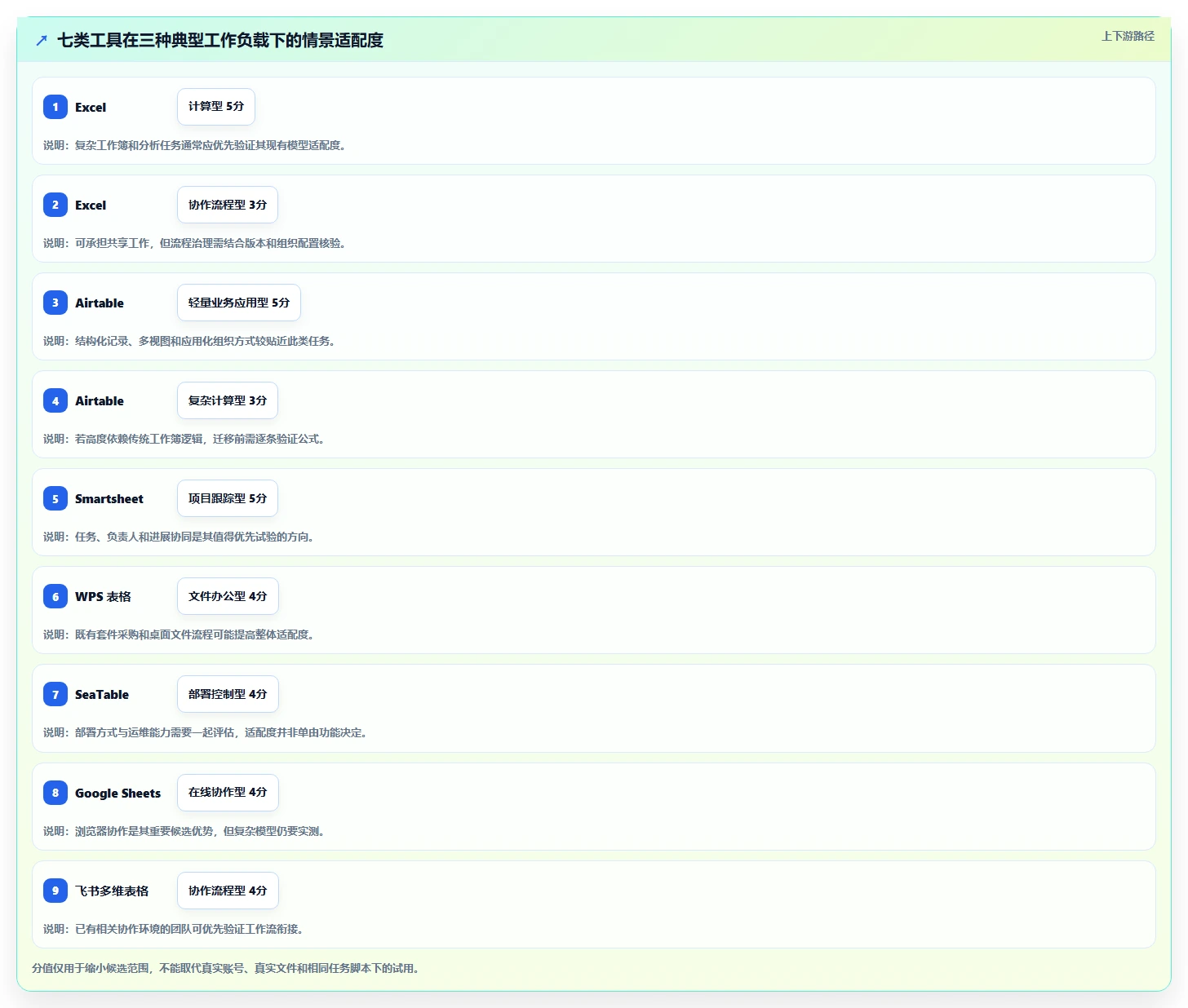Click the Airtable name in row 4
Viewport: 1188px width, 1008px height.
coord(100,400)
